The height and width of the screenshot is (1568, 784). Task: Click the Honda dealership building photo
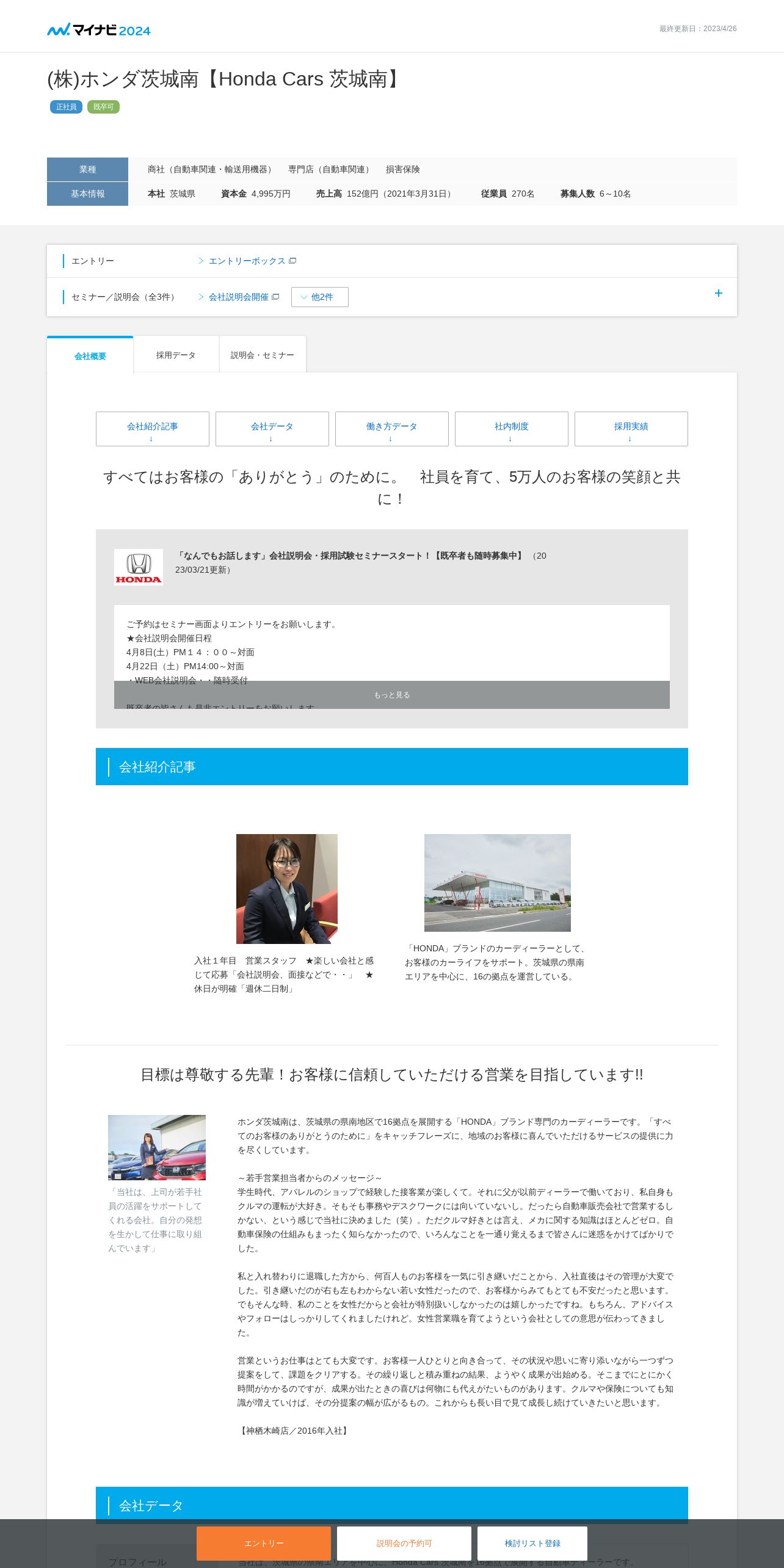[498, 883]
